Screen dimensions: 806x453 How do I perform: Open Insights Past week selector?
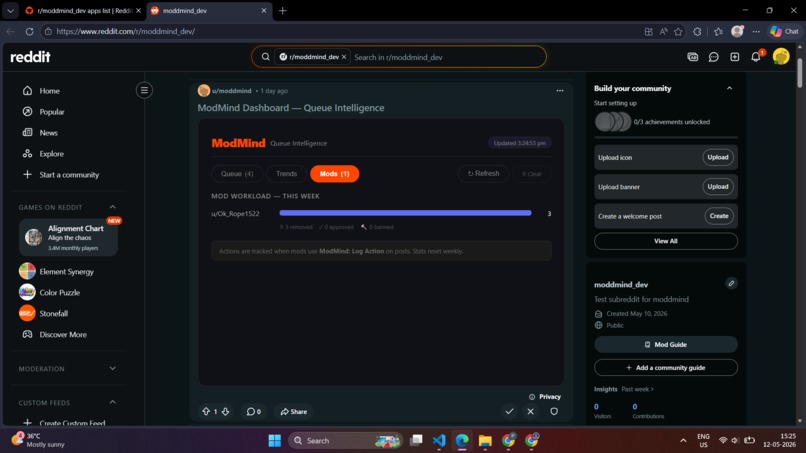[x=637, y=389]
